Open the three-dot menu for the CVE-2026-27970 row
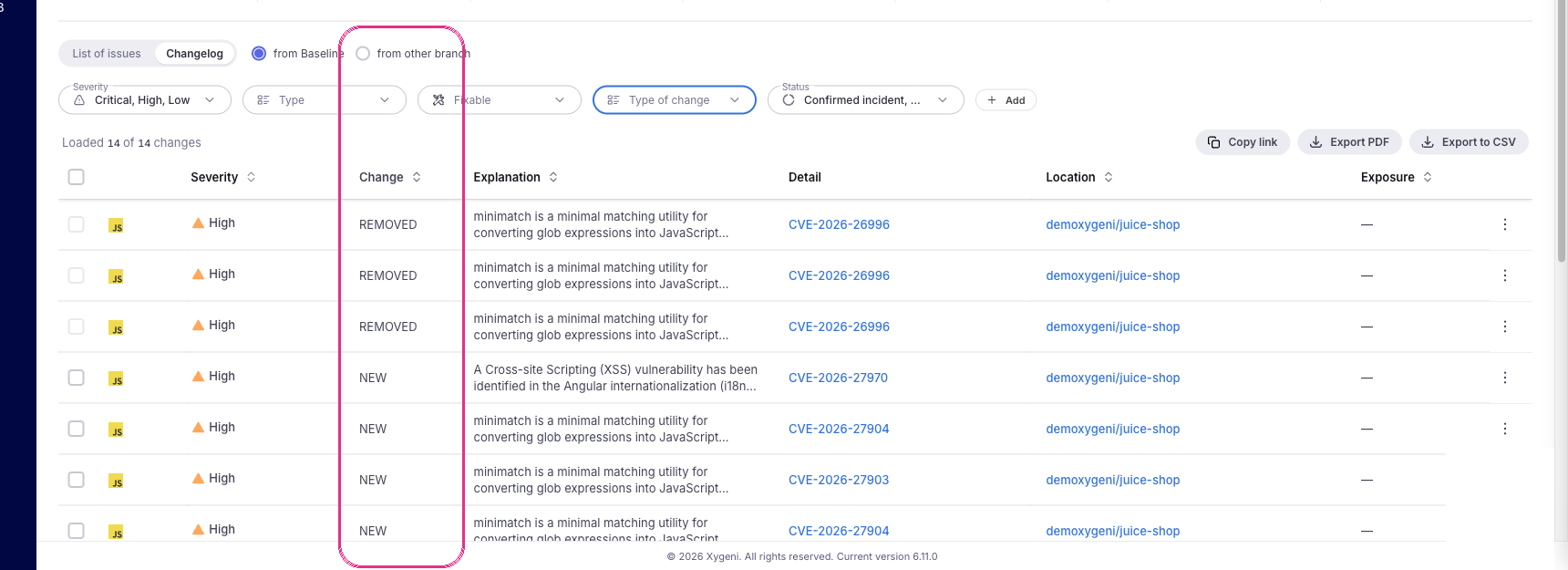The image size is (1568, 570). point(1504,378)
